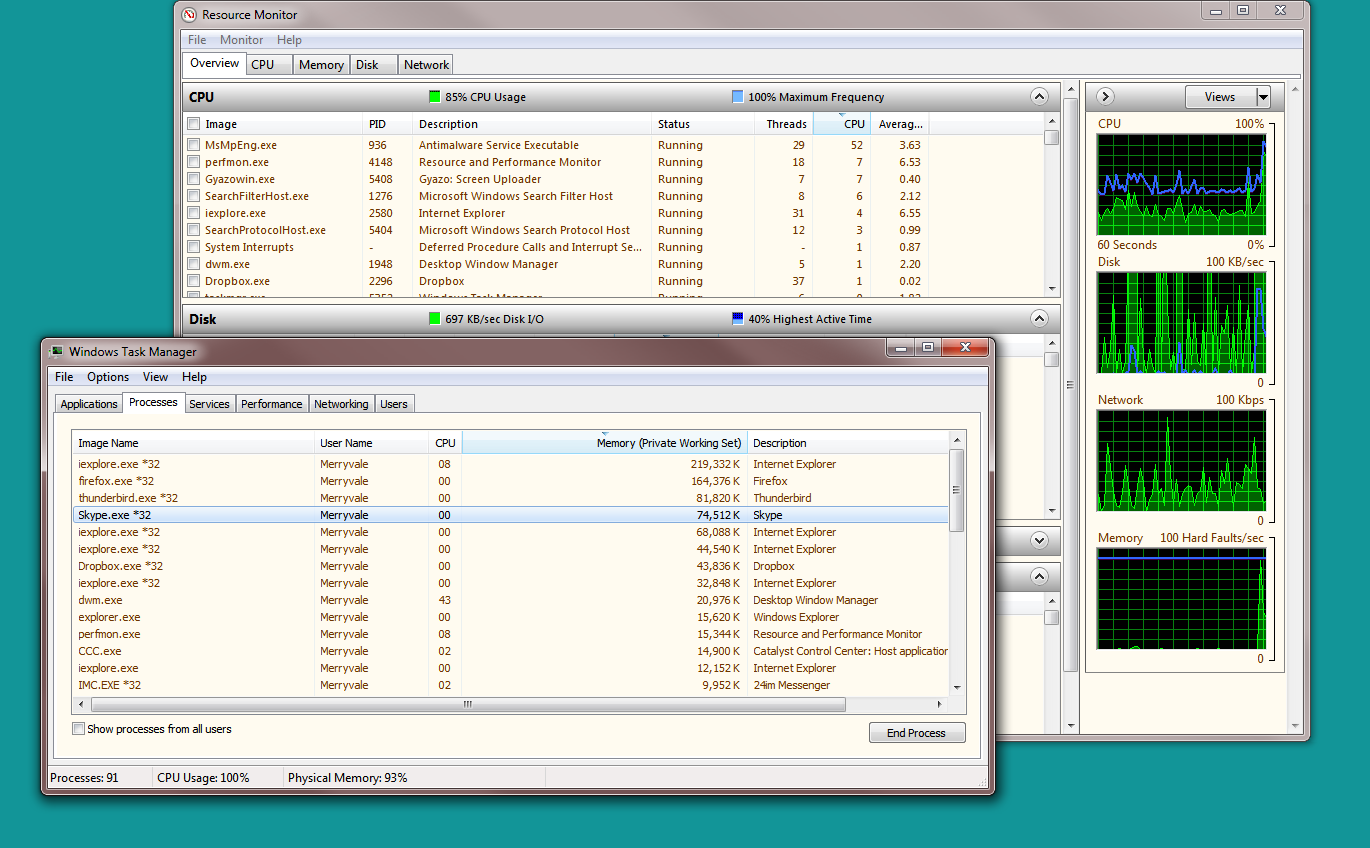The height and width of the screenshot is (848, 1370).
Task: Sort Resource Monitor list by Status column
Action: pos(702,124)
